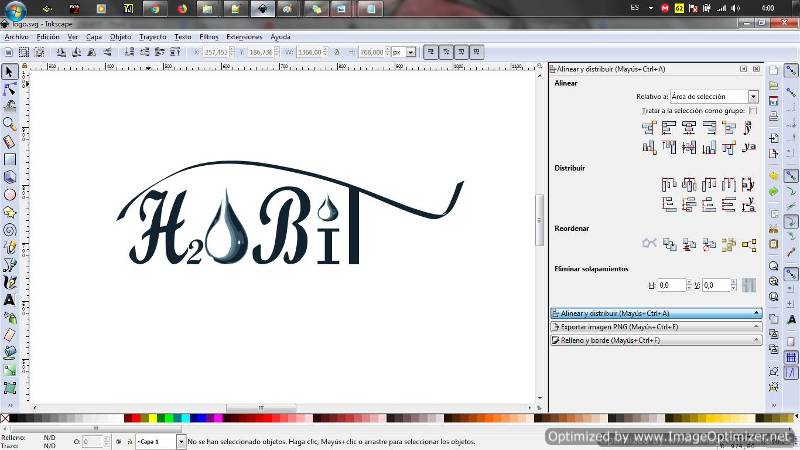Select the Pencil freehand tool
Screen dimensions: 800x450
coord(9,247)
